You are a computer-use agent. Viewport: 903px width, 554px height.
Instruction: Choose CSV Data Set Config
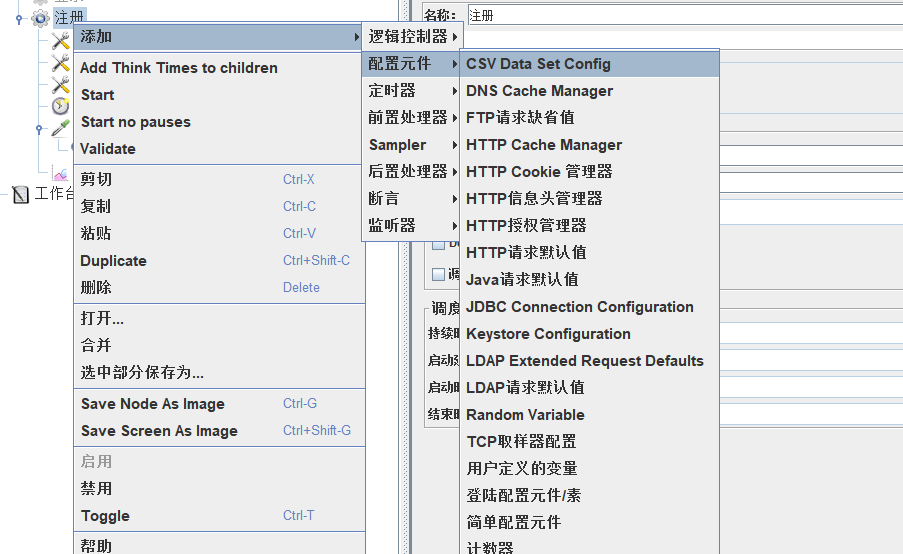[538, 64]
